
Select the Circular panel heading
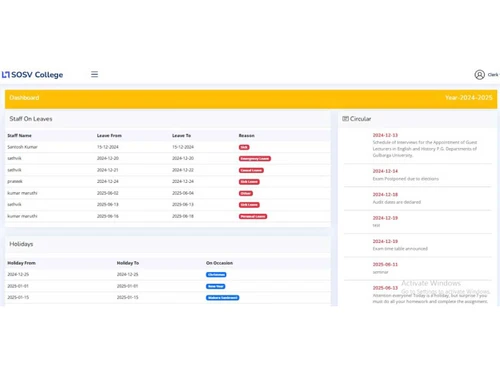(x=360, y=119)
